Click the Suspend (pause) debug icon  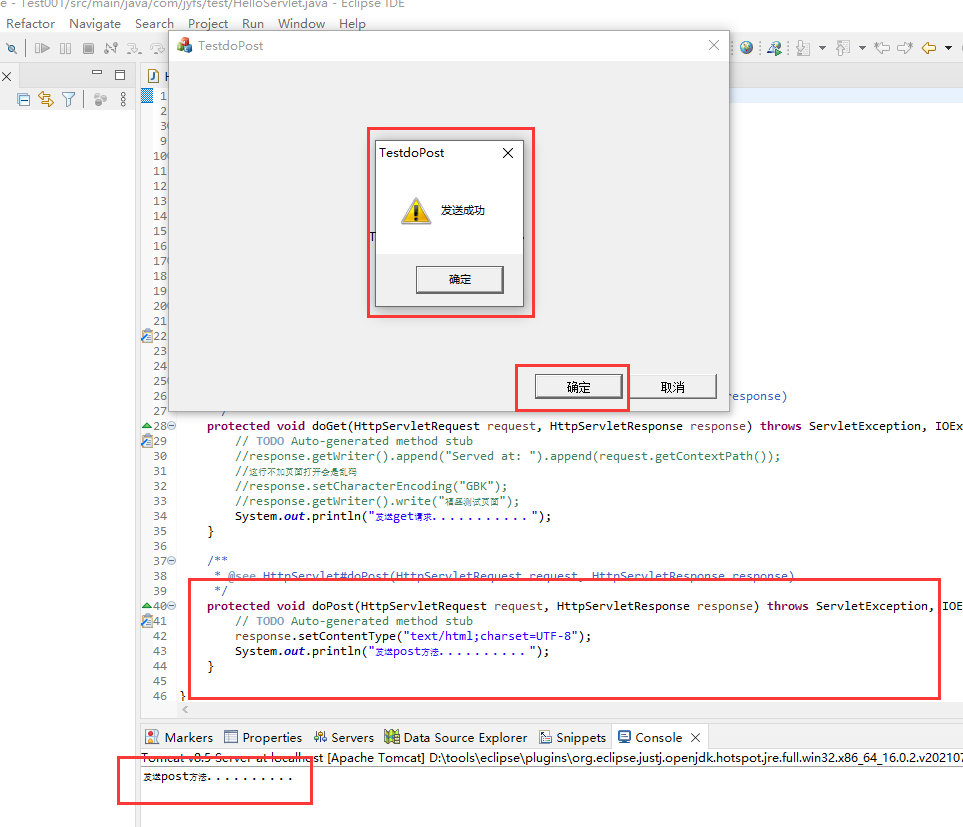pyautogui.click(x=64, y=48)
